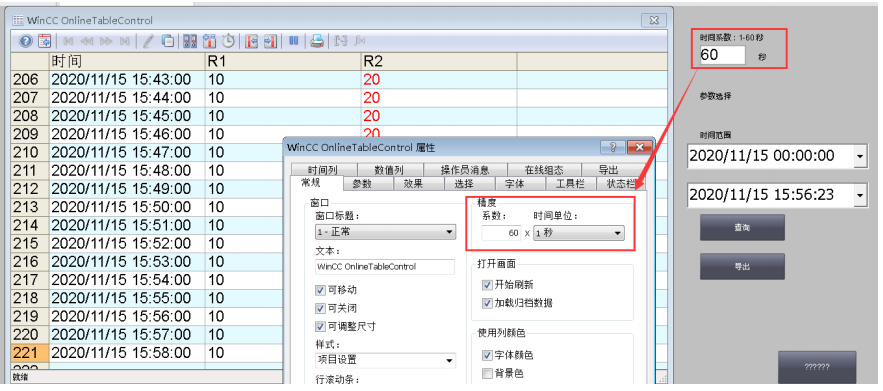Image resolution: width=883 pixels, height=391 pixels.
Task: Click the pause update toolbar icon
Action: (293, 41)
